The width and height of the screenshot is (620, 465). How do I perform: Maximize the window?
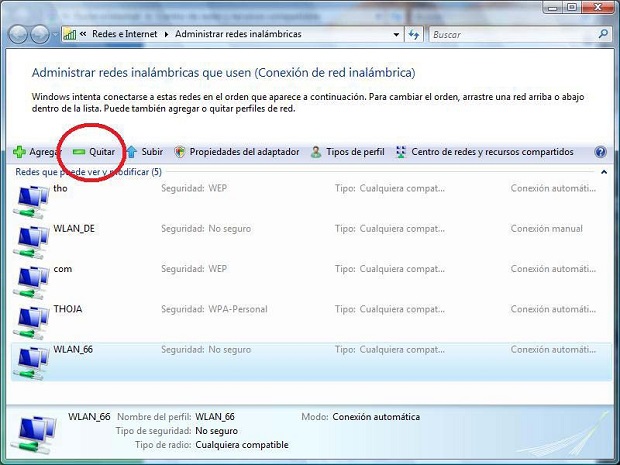tap(572, 7)
